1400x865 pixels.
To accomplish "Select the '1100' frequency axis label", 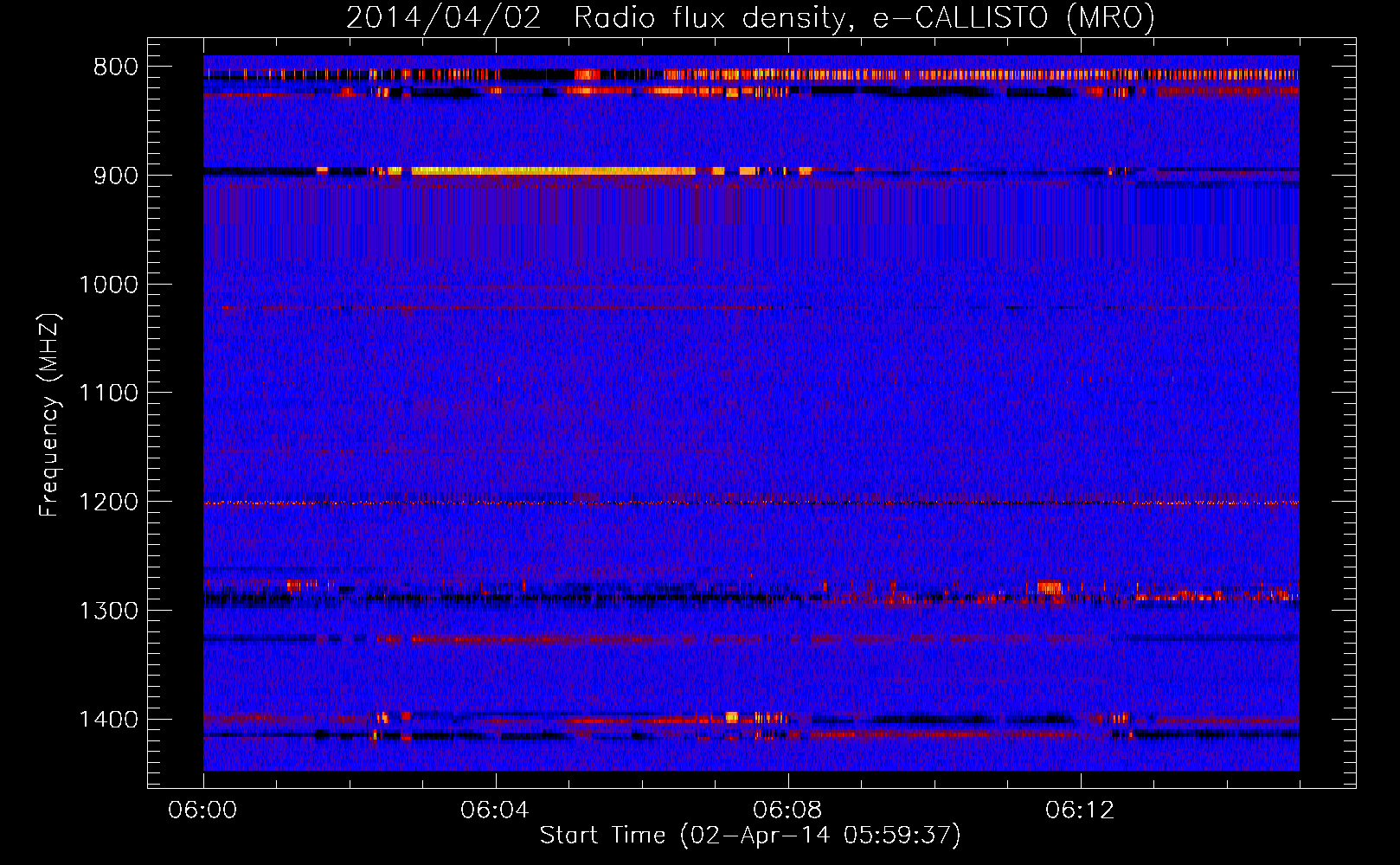I will (109, 394).
